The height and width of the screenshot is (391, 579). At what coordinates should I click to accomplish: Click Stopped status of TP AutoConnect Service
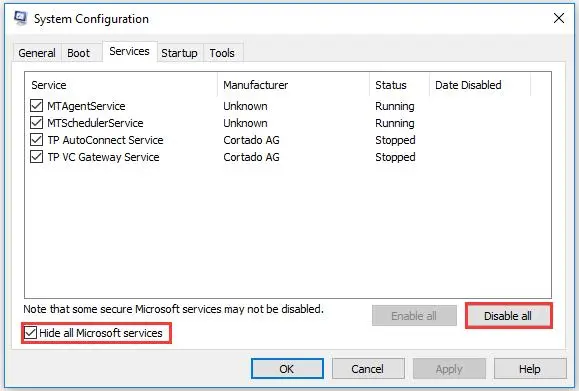pyautogui.click(x=395, y=140)
